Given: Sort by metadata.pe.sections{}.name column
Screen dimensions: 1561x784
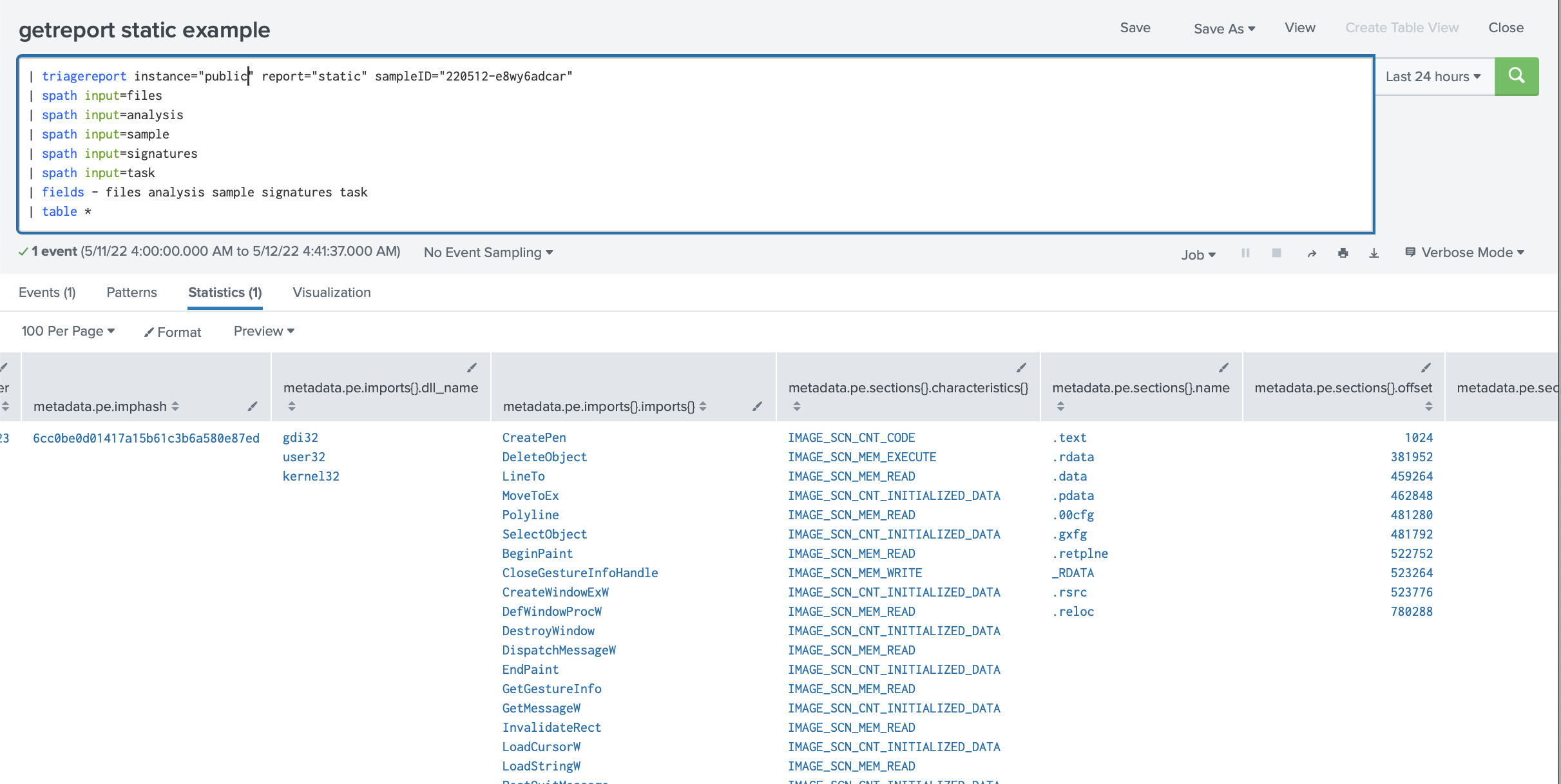Looking at the screenshot, I should [1060, 406].
